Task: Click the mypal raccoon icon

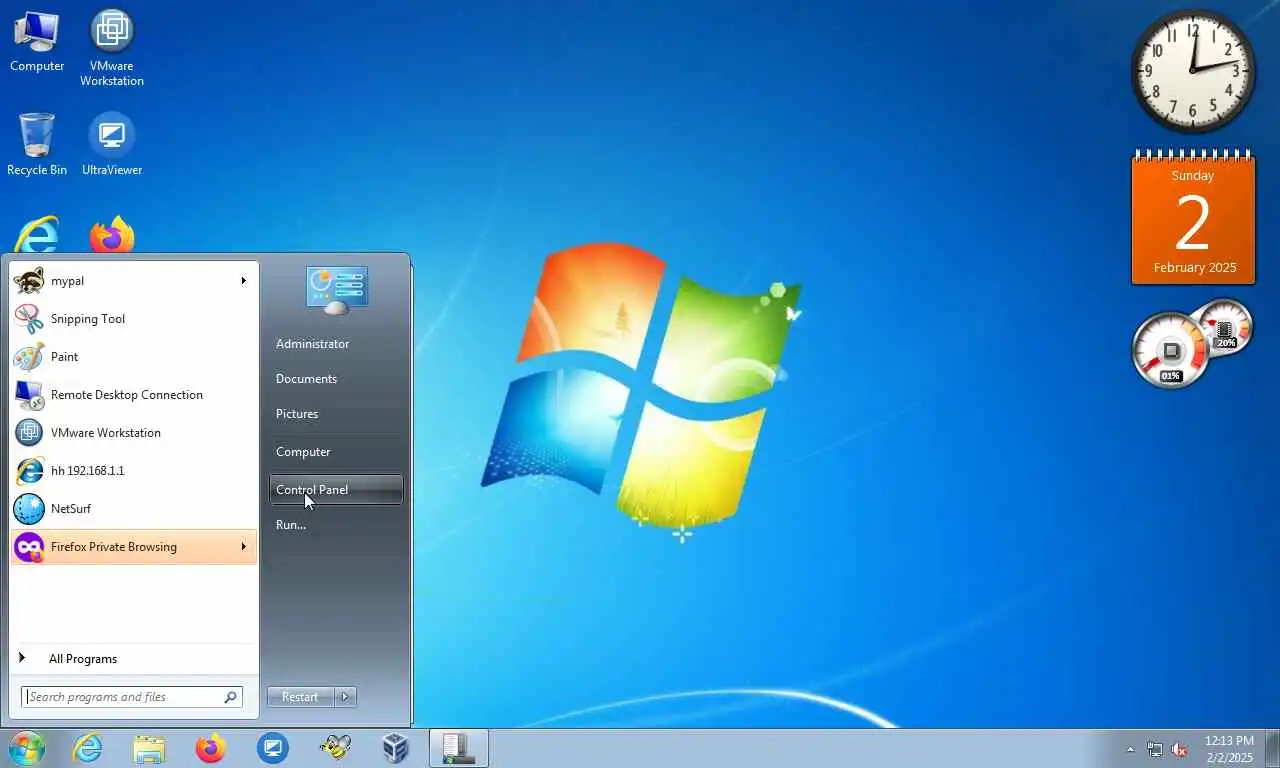Action: (x=29, y=281)
